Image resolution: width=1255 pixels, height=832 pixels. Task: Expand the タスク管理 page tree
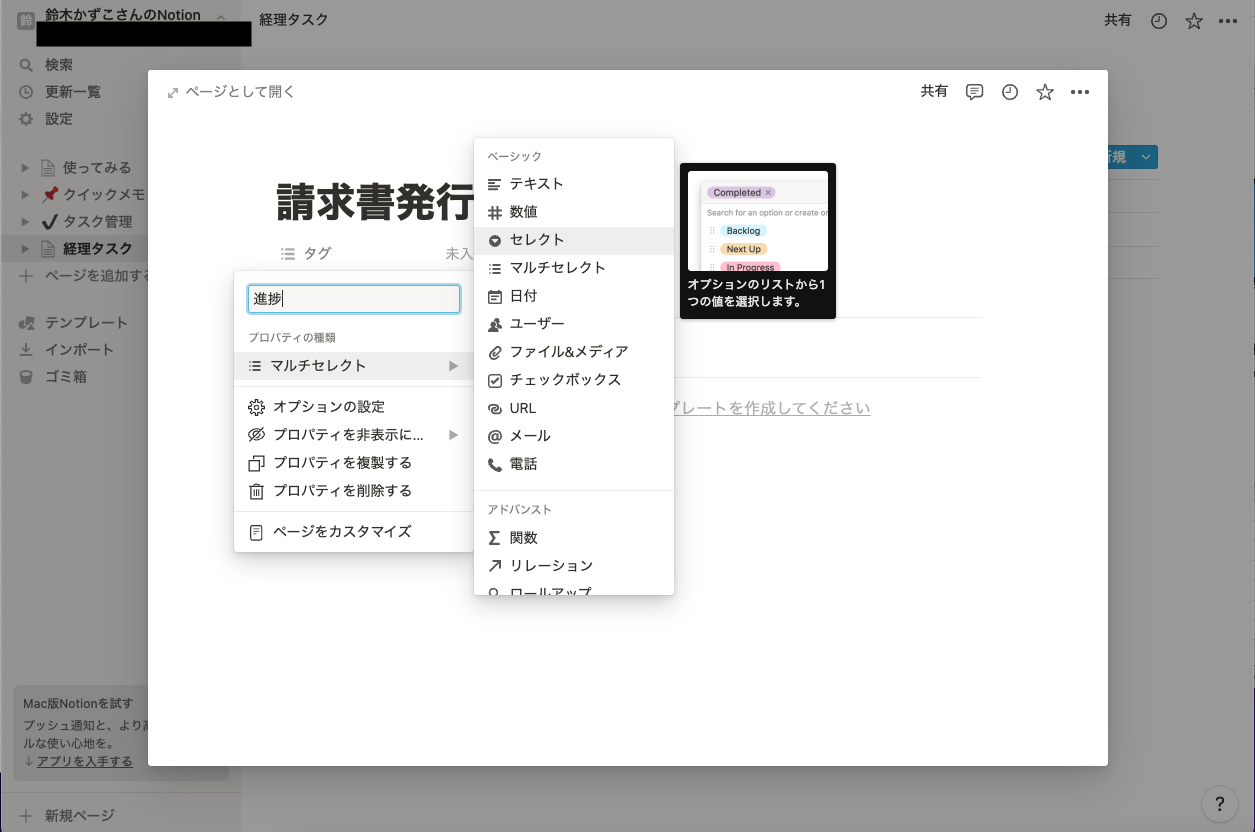pyautogui.click(x=26, y=222)
